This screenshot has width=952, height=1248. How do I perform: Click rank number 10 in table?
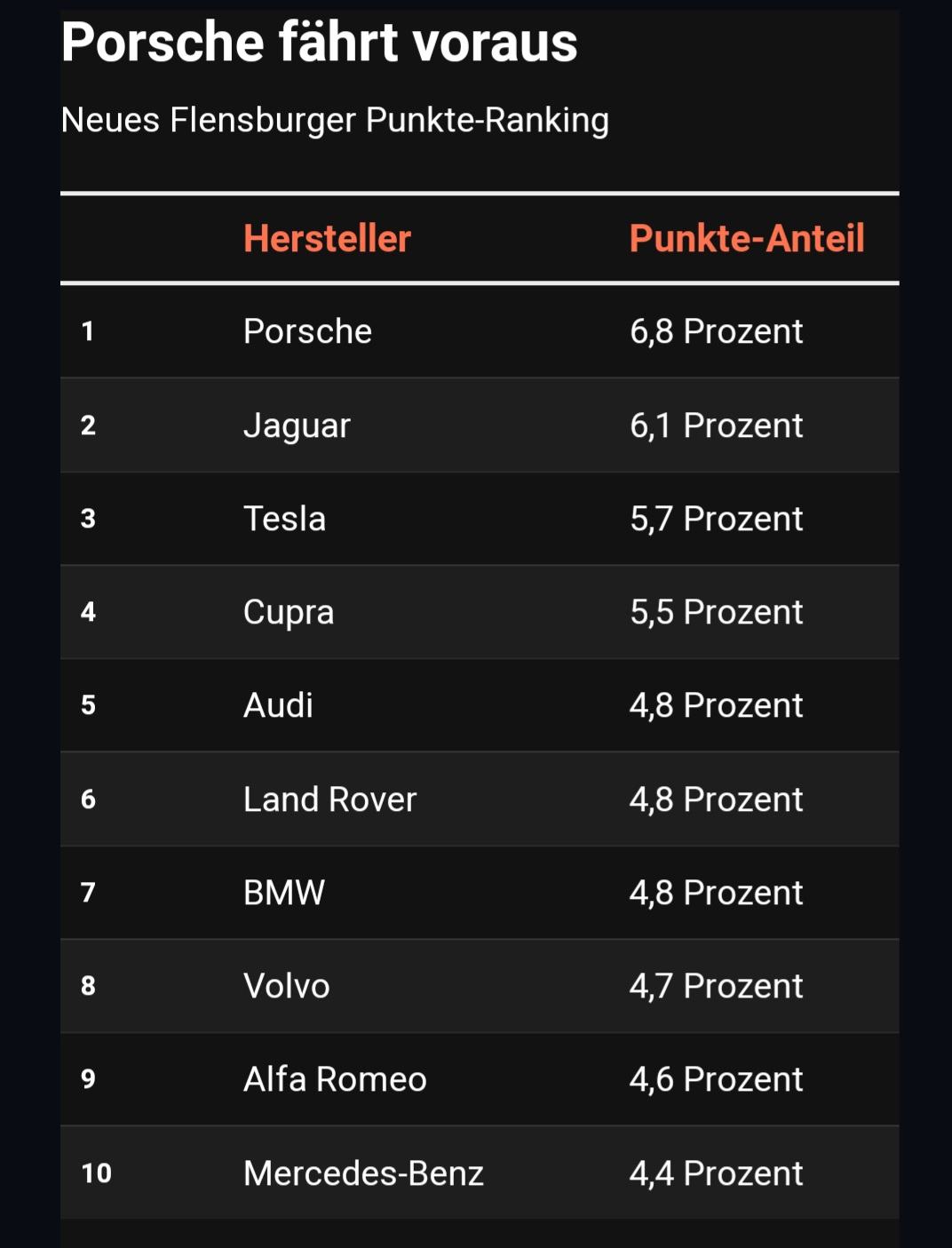[96, 1173]
